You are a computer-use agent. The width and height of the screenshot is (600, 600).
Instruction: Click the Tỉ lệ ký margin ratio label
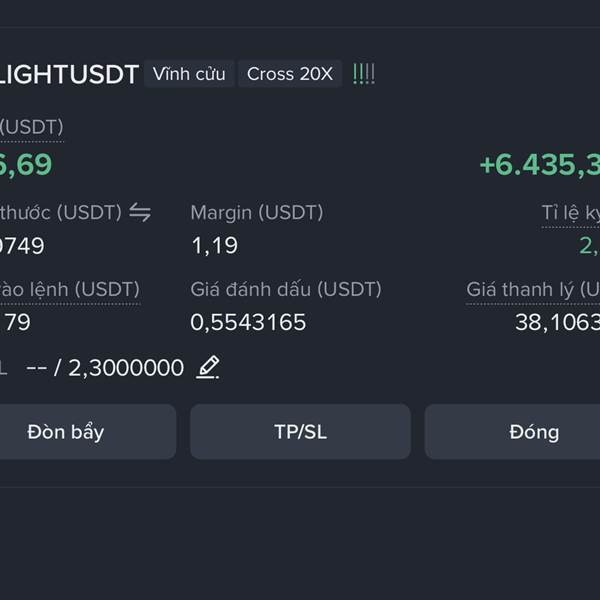click(x=571, y=213)
